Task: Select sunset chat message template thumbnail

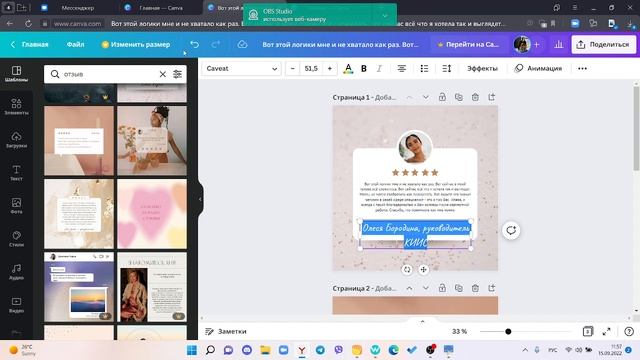Action: 79,287
